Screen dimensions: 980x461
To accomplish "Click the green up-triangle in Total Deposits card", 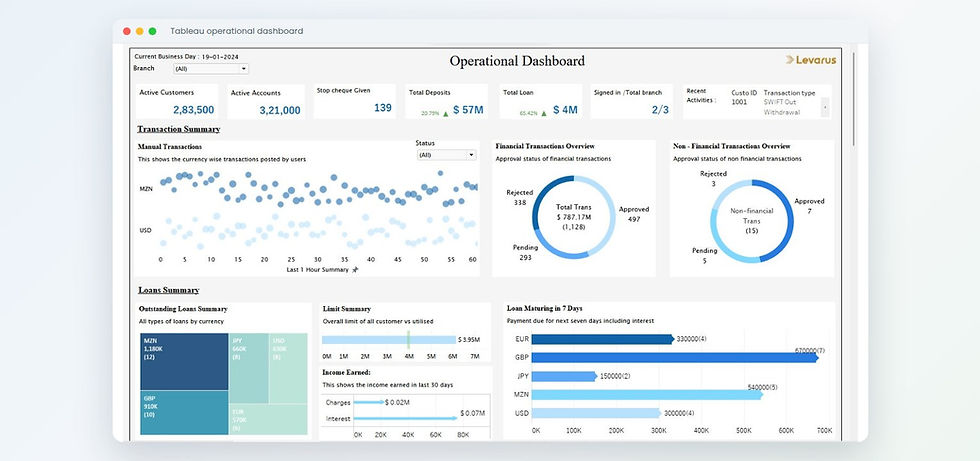I will tap(446, 114).
